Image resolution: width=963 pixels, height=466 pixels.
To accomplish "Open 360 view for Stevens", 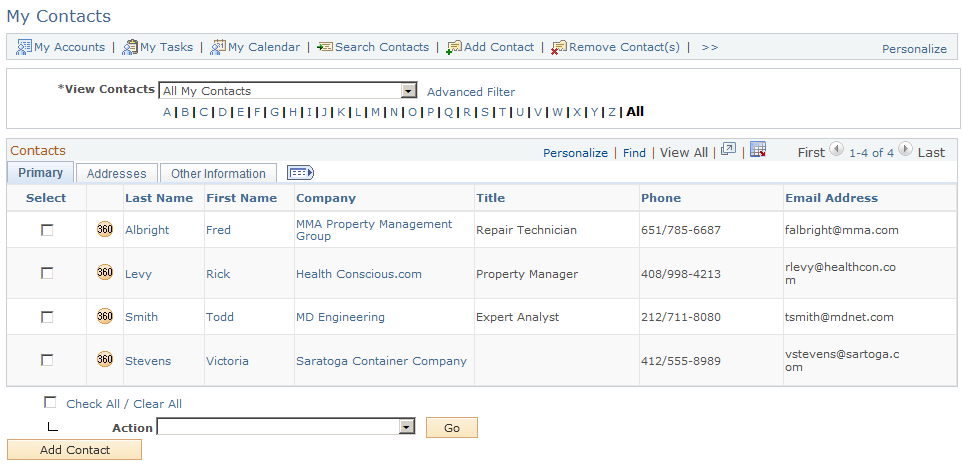I will [105, 360].
